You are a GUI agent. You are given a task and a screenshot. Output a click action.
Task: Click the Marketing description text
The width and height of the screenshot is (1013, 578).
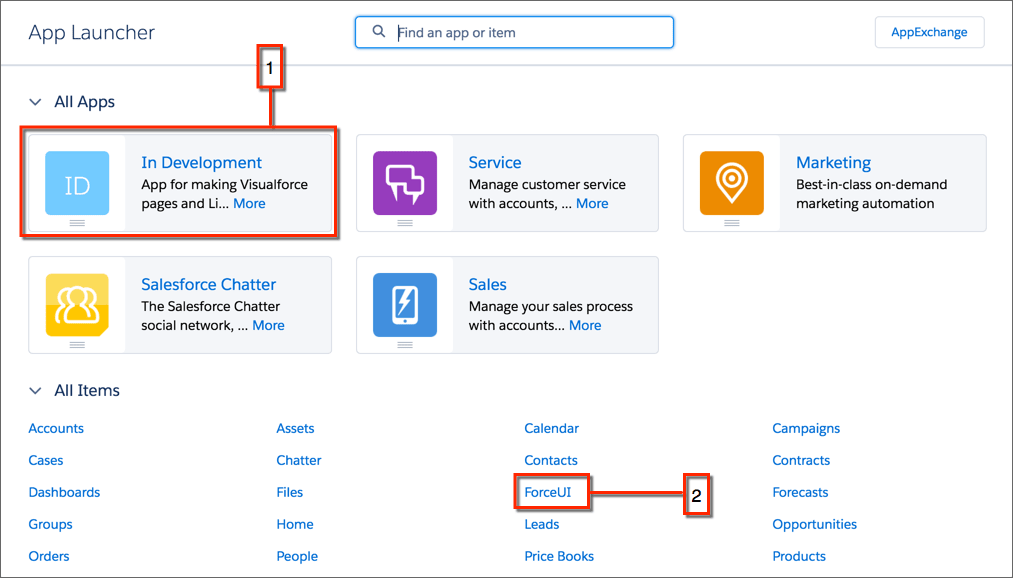872,194
